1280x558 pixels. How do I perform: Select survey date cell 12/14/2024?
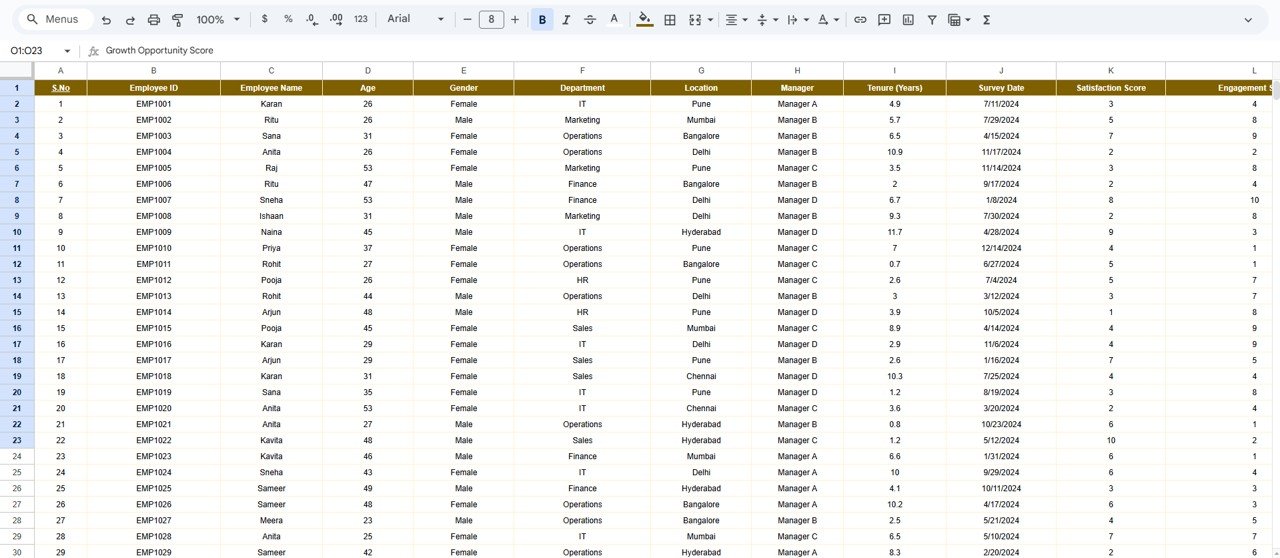[1001, 248]
